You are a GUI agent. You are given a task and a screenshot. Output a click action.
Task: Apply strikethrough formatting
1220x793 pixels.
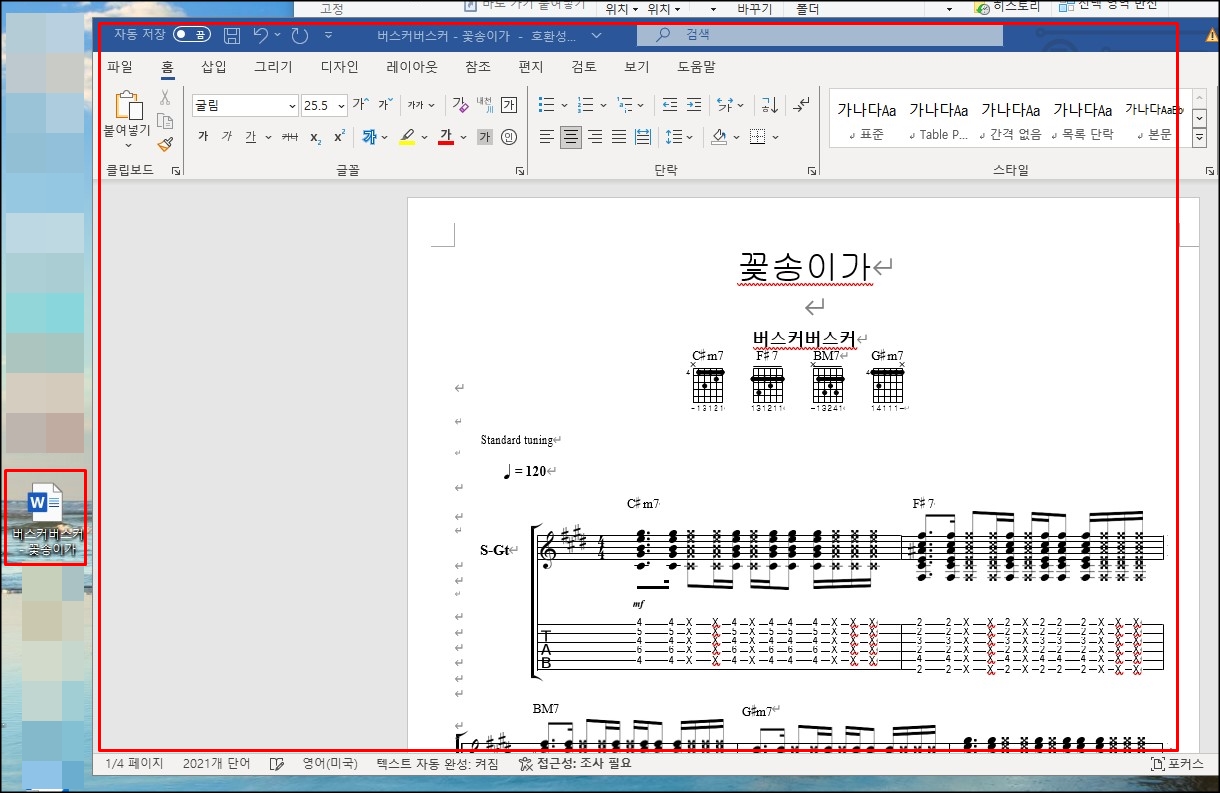coord(290,137)
